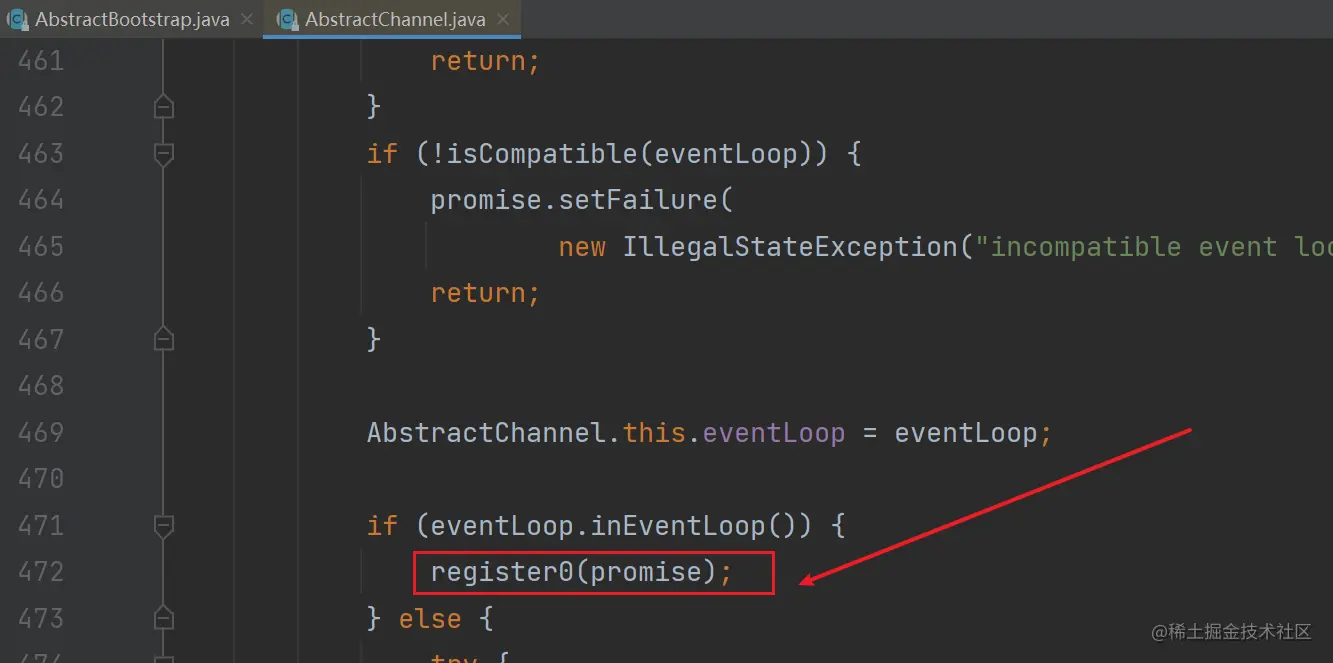Click line number 469 in the gutter
This screenshot has width=1333, height=663.
[x=41, y=433]
